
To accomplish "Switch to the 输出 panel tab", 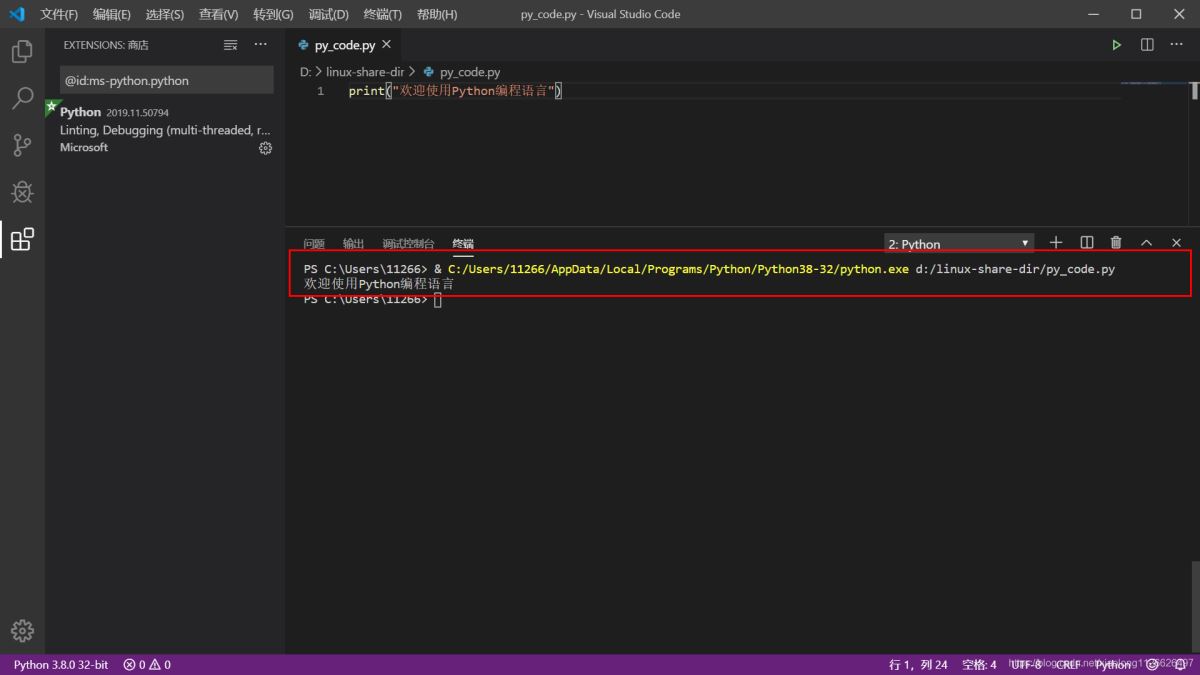I will pyautogui.click(x=352, y=242).
